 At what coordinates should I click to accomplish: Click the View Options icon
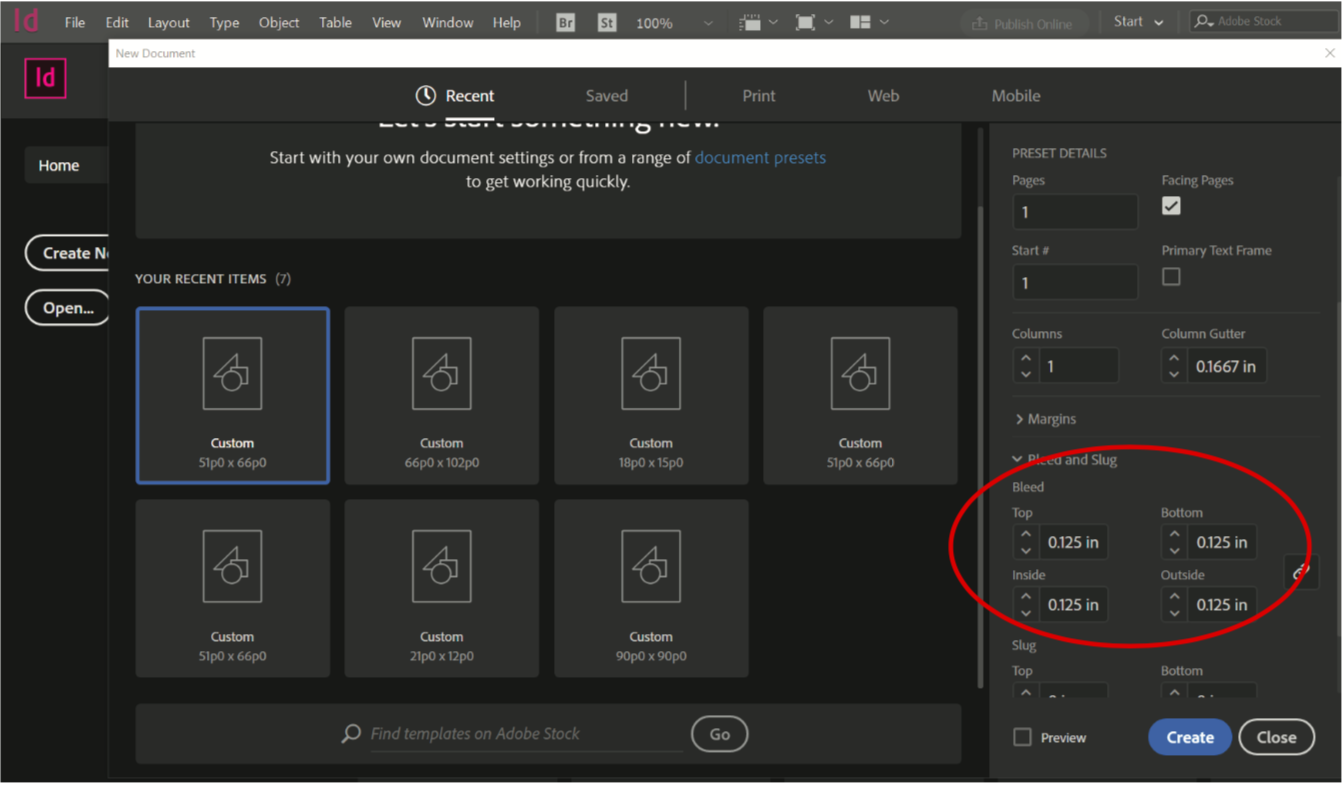750,22
